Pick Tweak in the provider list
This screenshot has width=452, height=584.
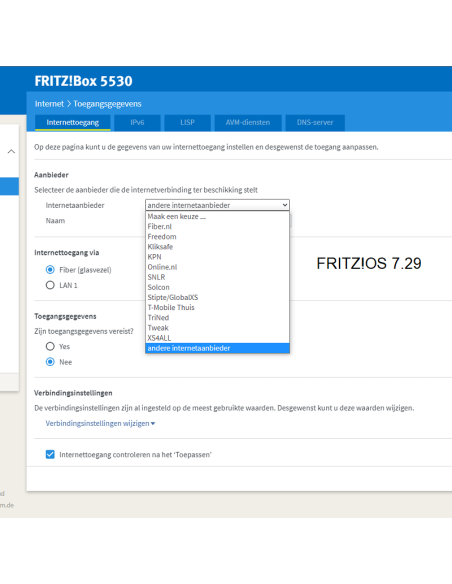(217, 328)
